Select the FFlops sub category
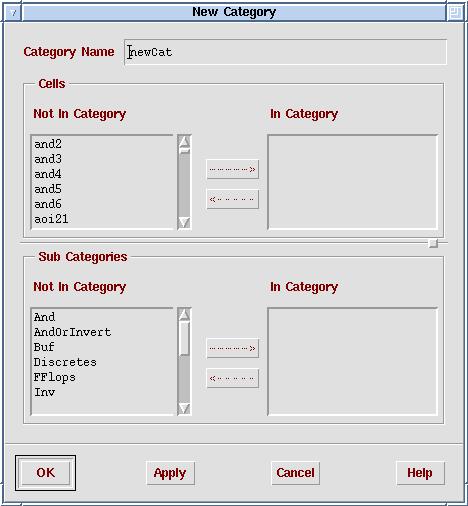Screen dimensions: 468x506 (x=54, y=377)
